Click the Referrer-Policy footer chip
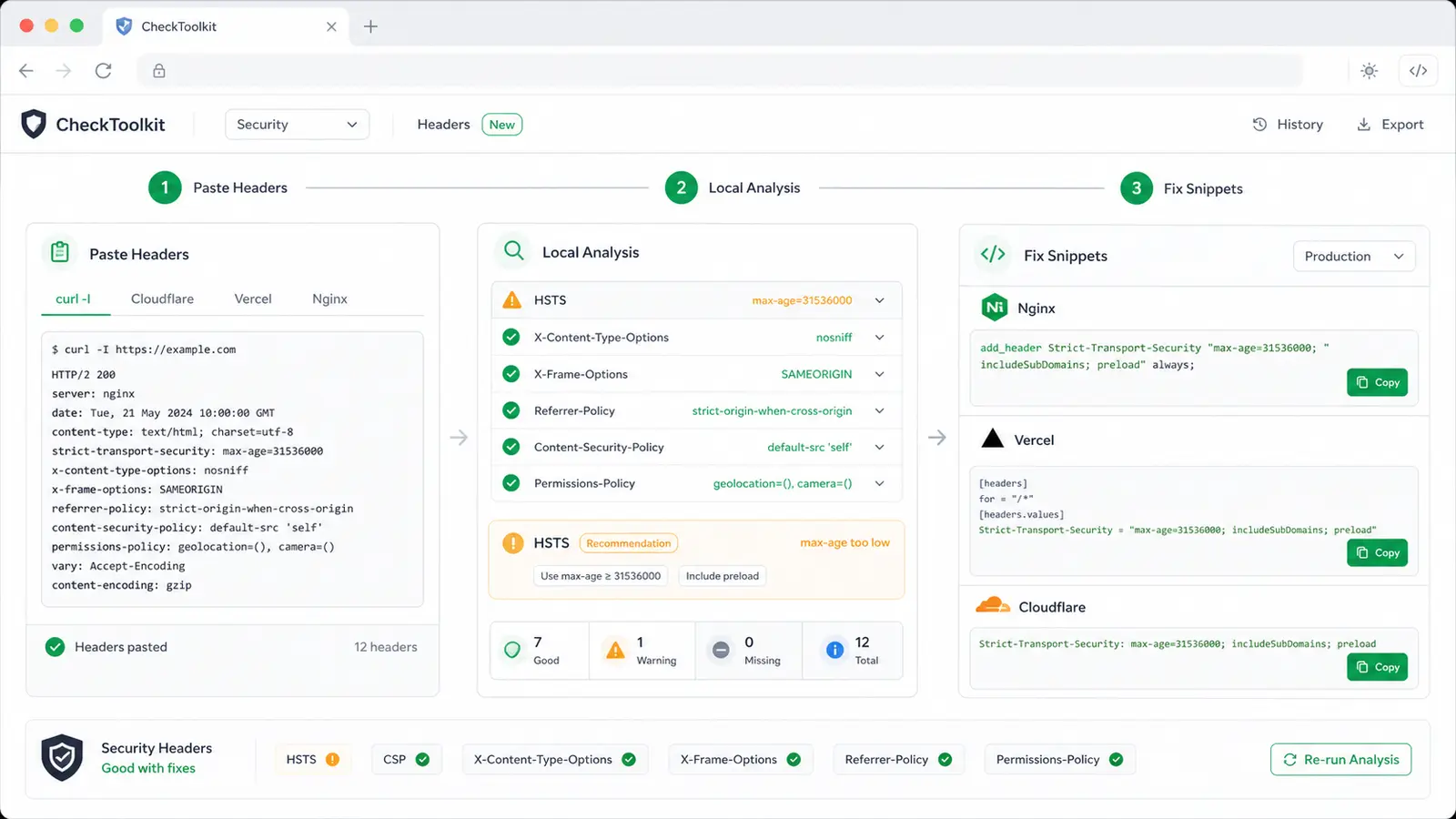This screenshot has height=819, width=1456. pyautogui.click(x=898, y=759)
